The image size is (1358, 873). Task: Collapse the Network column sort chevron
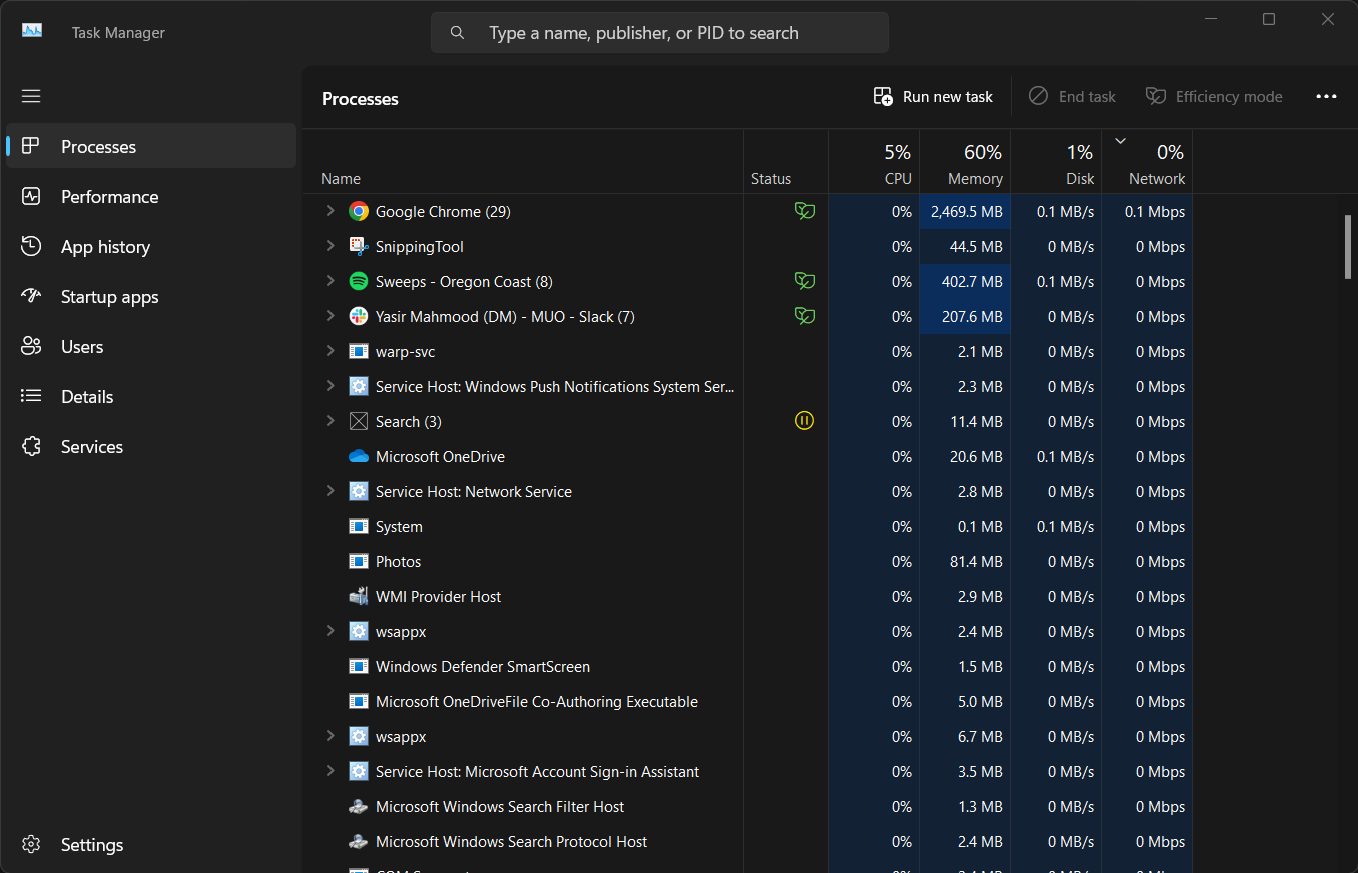click(1120, 141)
